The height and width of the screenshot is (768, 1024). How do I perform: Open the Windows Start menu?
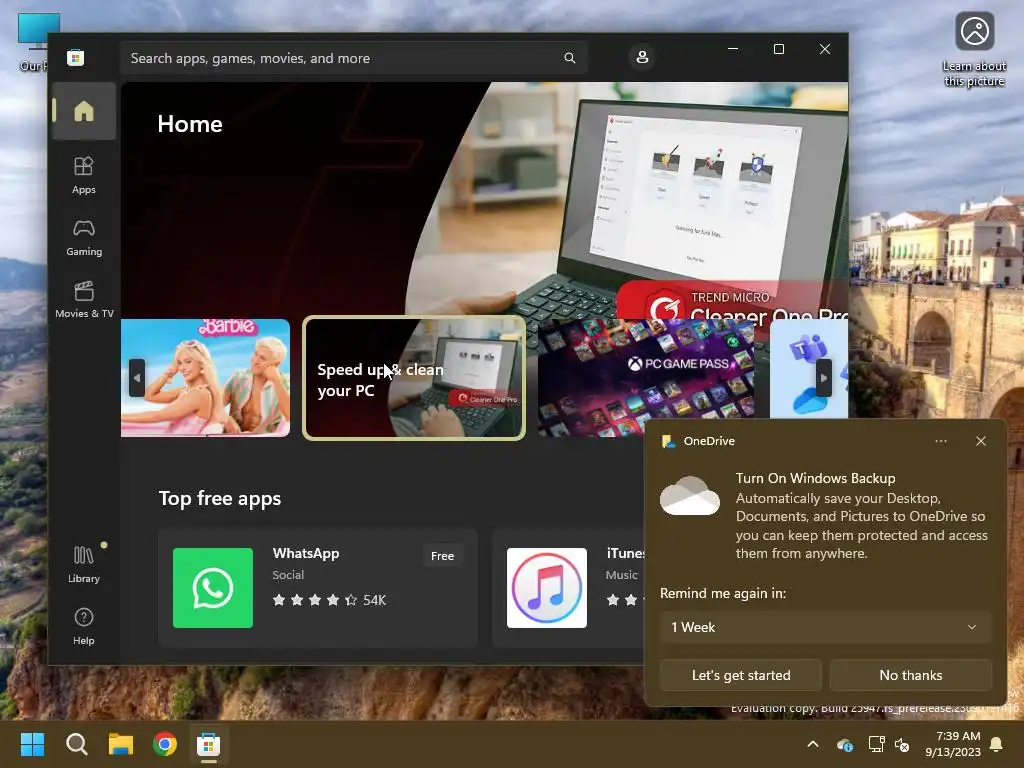coord(32,744)
